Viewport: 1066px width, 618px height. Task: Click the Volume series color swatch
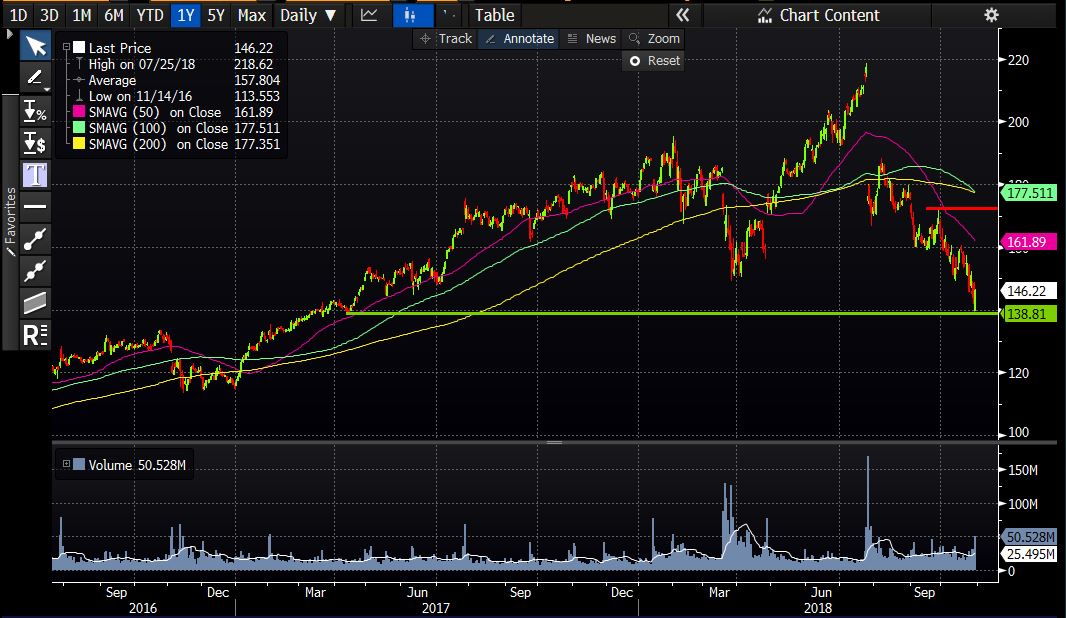[x=79, y=465]
